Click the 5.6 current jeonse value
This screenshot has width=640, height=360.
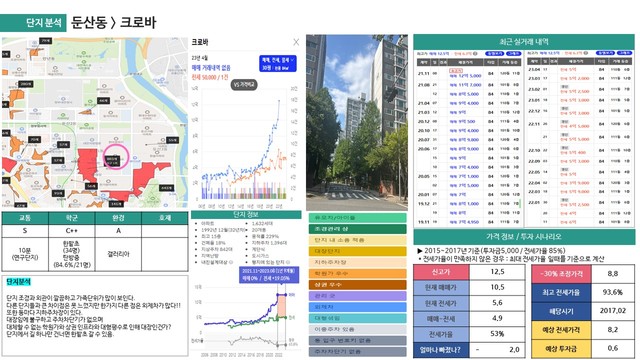pyautogui.click(x=497, y=303)
